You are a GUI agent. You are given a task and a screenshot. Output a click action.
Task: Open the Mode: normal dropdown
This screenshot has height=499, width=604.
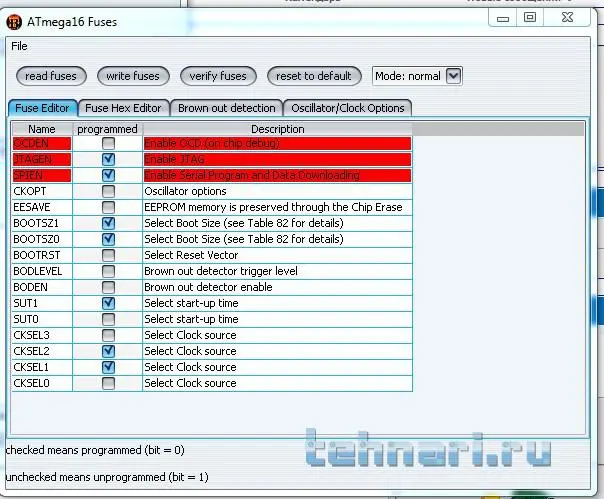pyautogui.click(x=417, y=76)
